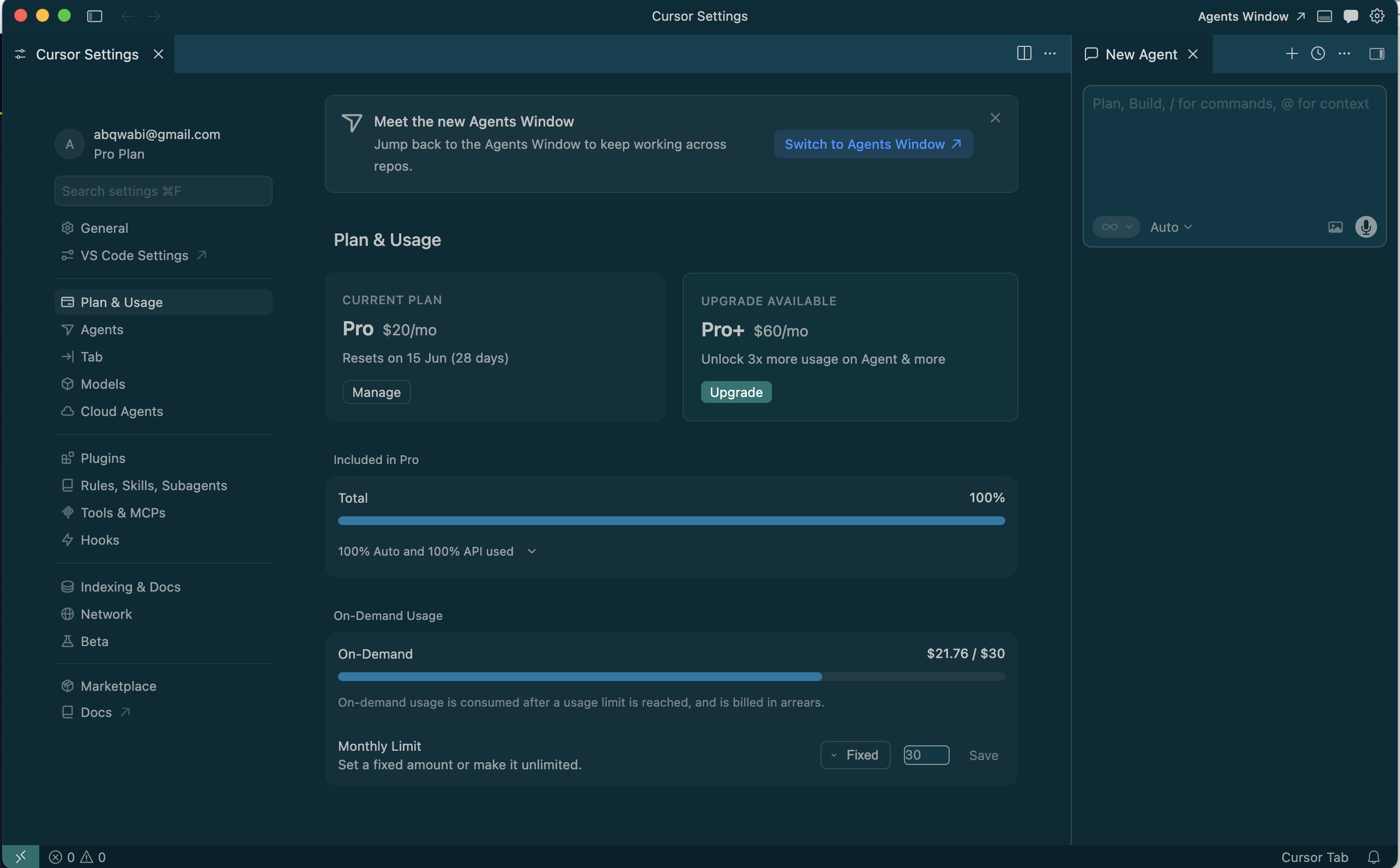Select the Cursor Settings tab
The height and width of the screenshot is (868, 1400).
(x=87, y=54)
